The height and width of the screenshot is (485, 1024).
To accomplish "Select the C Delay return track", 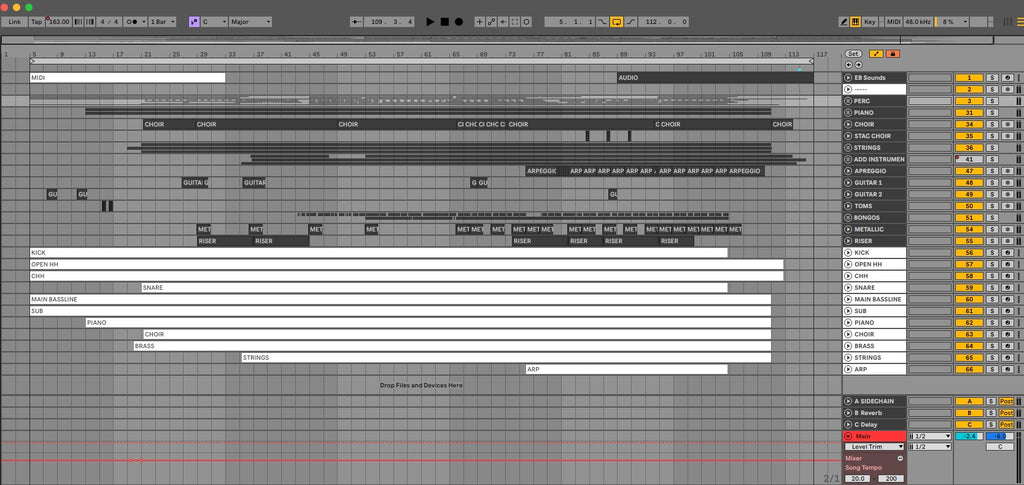I will (x=874, y=424).
